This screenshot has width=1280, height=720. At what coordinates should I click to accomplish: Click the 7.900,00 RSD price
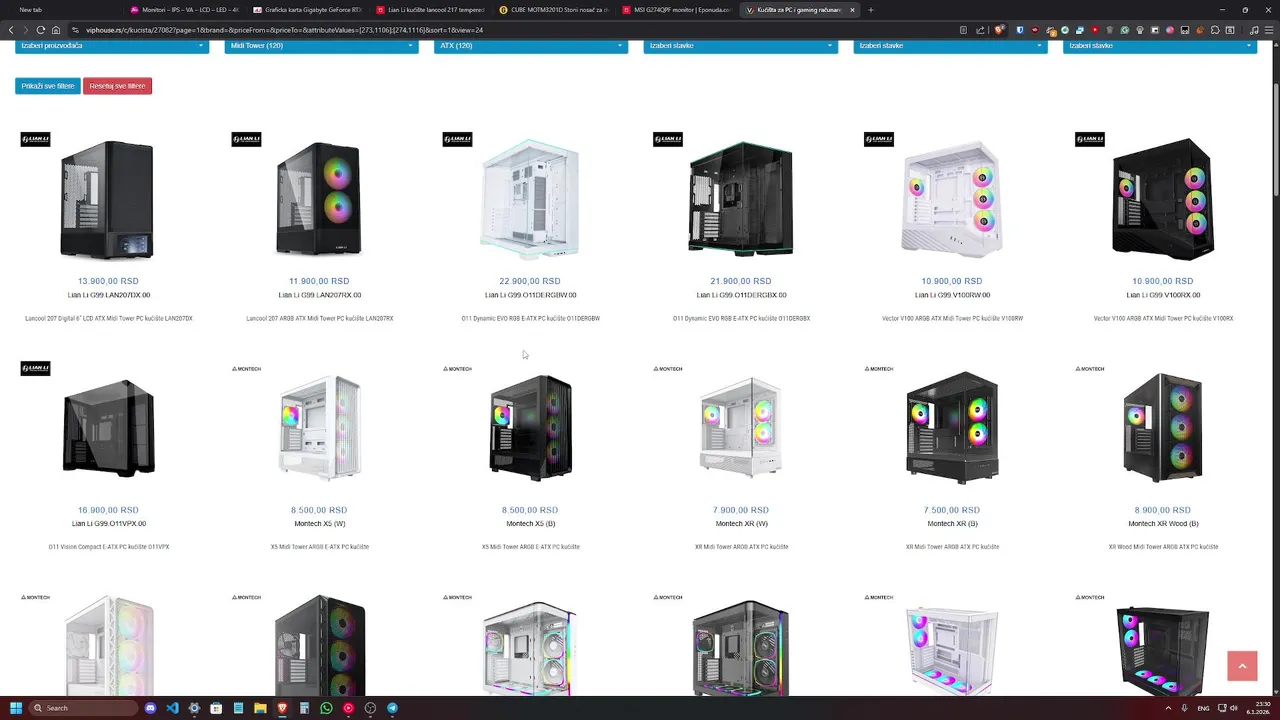pos(741,510)
